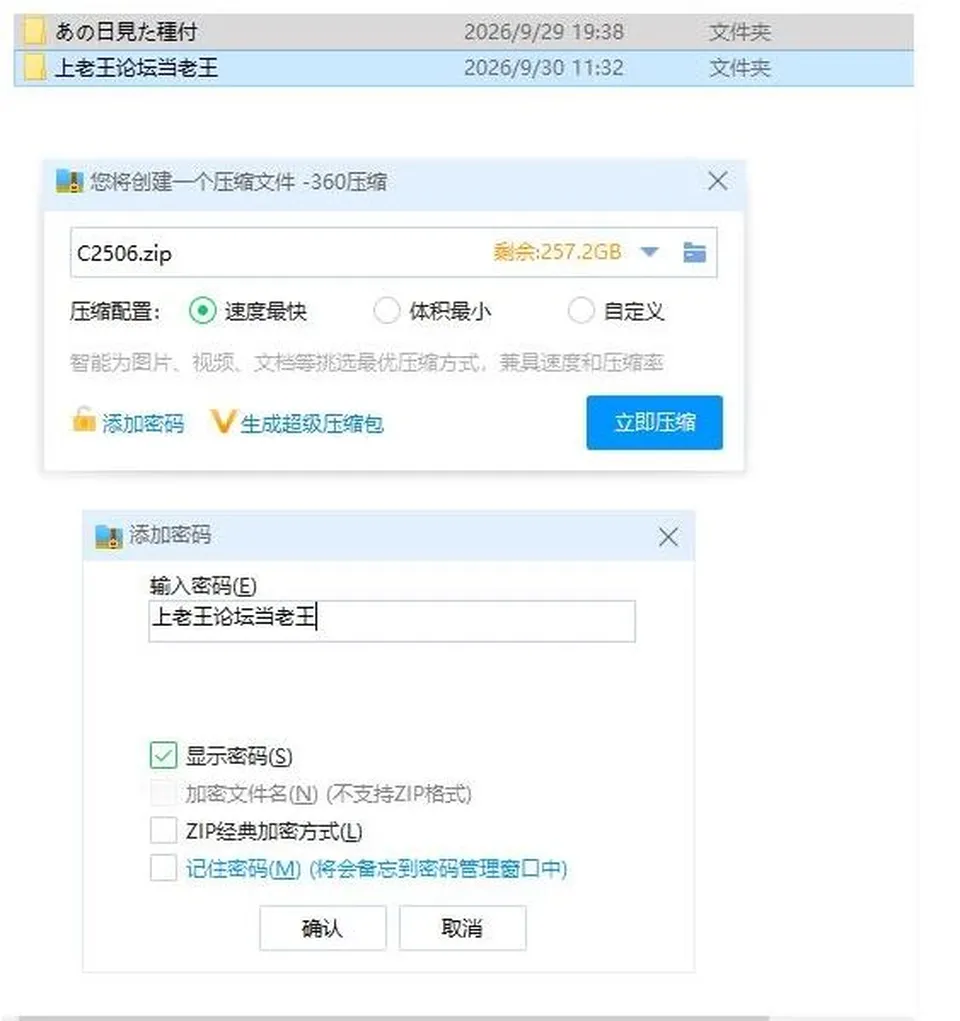The height and width of the screenshot is (1021, 960).
Task: Click the lock icon beside 添加密码
Action: [x=83, y=420]
